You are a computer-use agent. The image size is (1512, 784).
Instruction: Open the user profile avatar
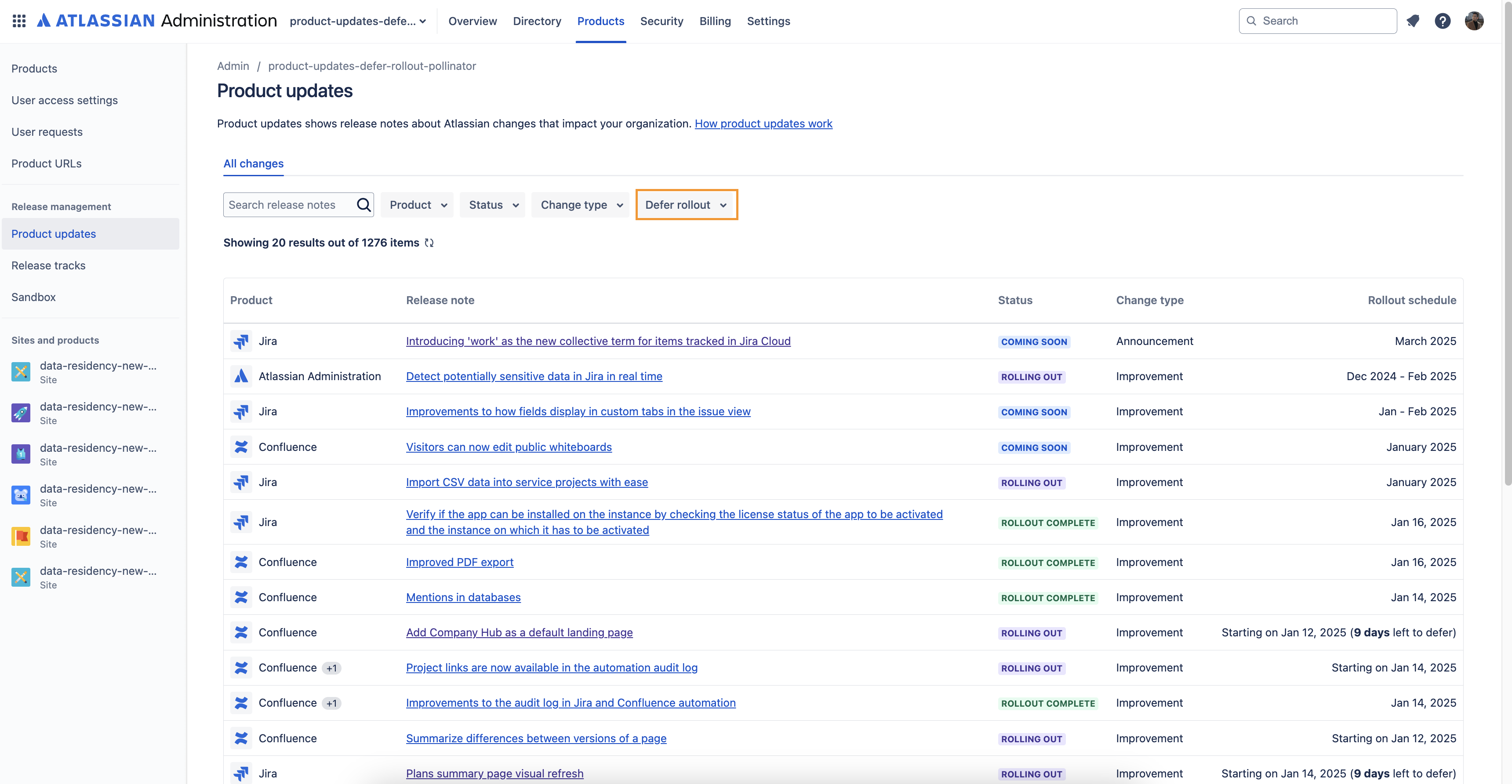point(1474,21)
